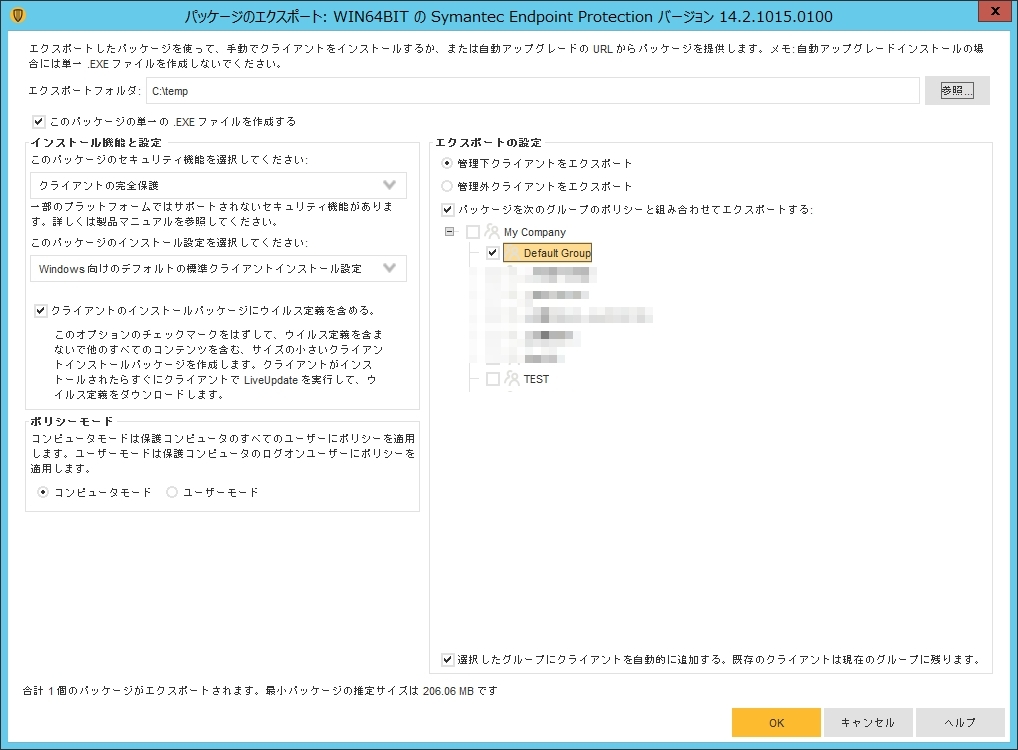Screen dimensions: 1018x750
Task: Toggle auto-add clients to selected group checkbox
Action: [447, 660]
